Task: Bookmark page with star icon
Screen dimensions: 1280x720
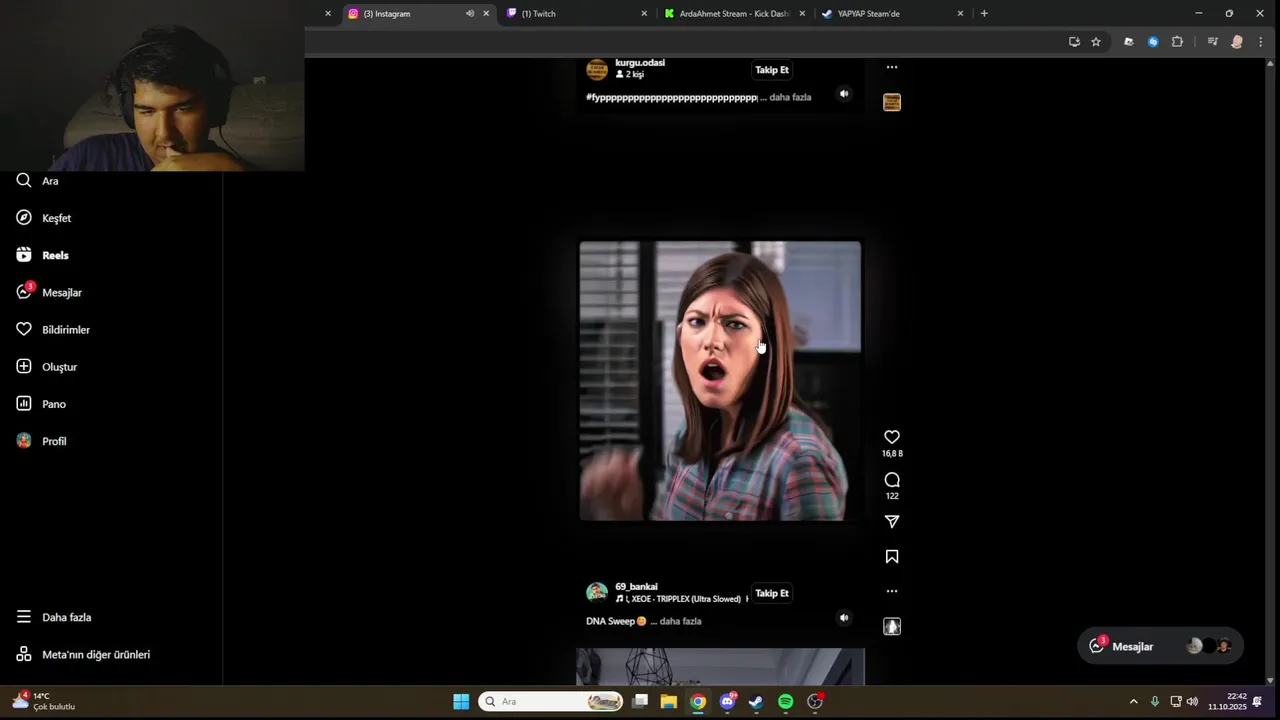Action: coord(1096,42)
